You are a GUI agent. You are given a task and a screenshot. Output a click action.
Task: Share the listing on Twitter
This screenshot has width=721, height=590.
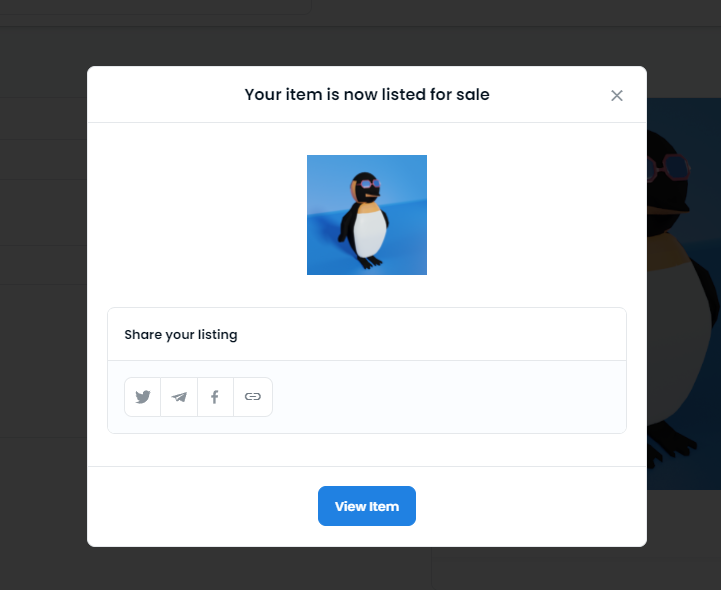(143, 397)
